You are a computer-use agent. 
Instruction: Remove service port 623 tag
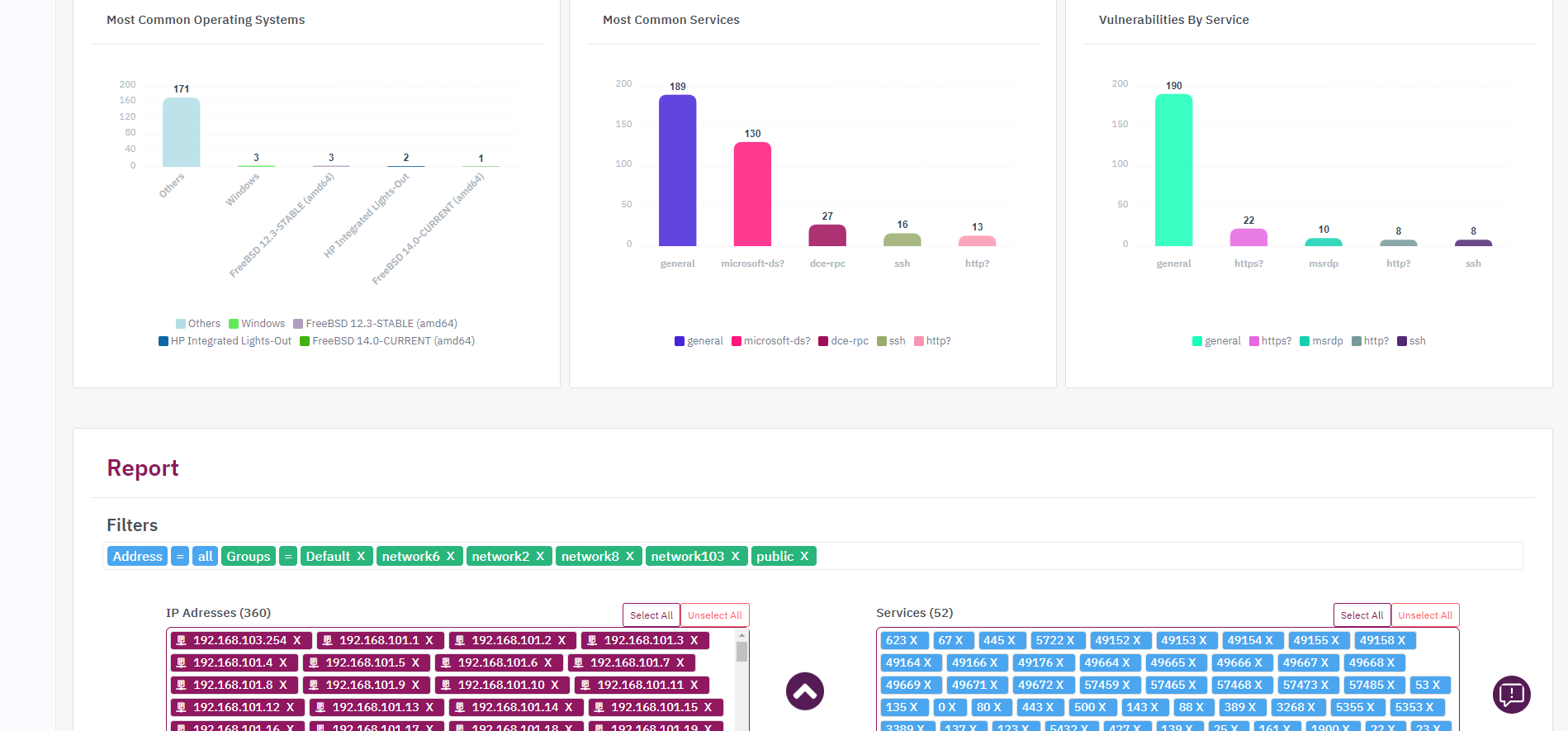pyautogui.click(x=914, y=640)
